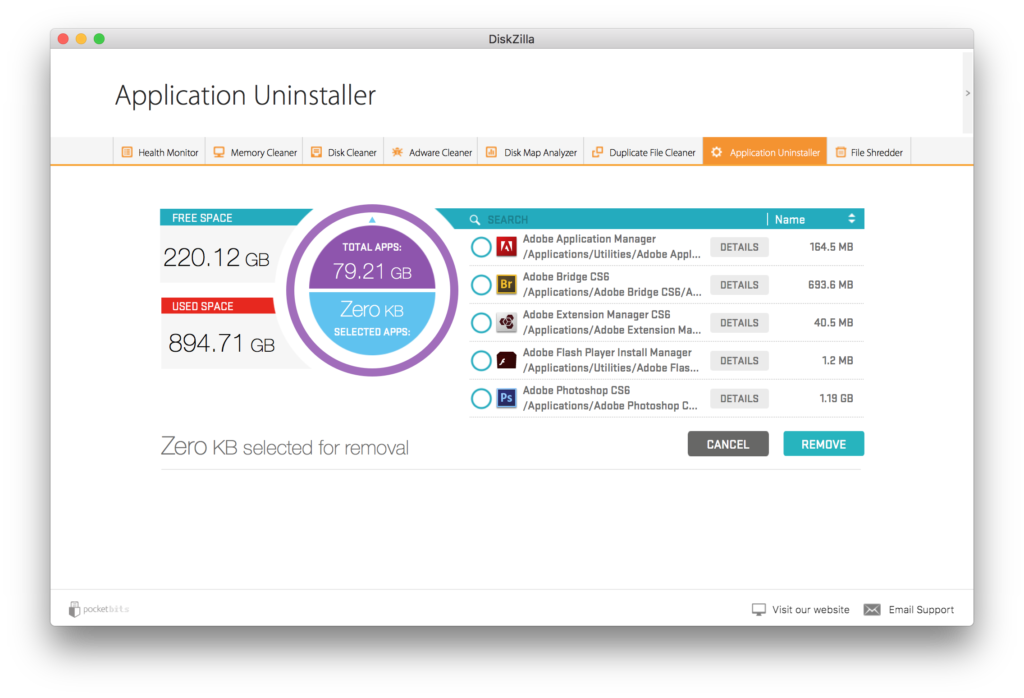The width and height of the screenshot is (1024, 698).
Task: Switch to the Health Monitor tab
Action: coord(159,152)
